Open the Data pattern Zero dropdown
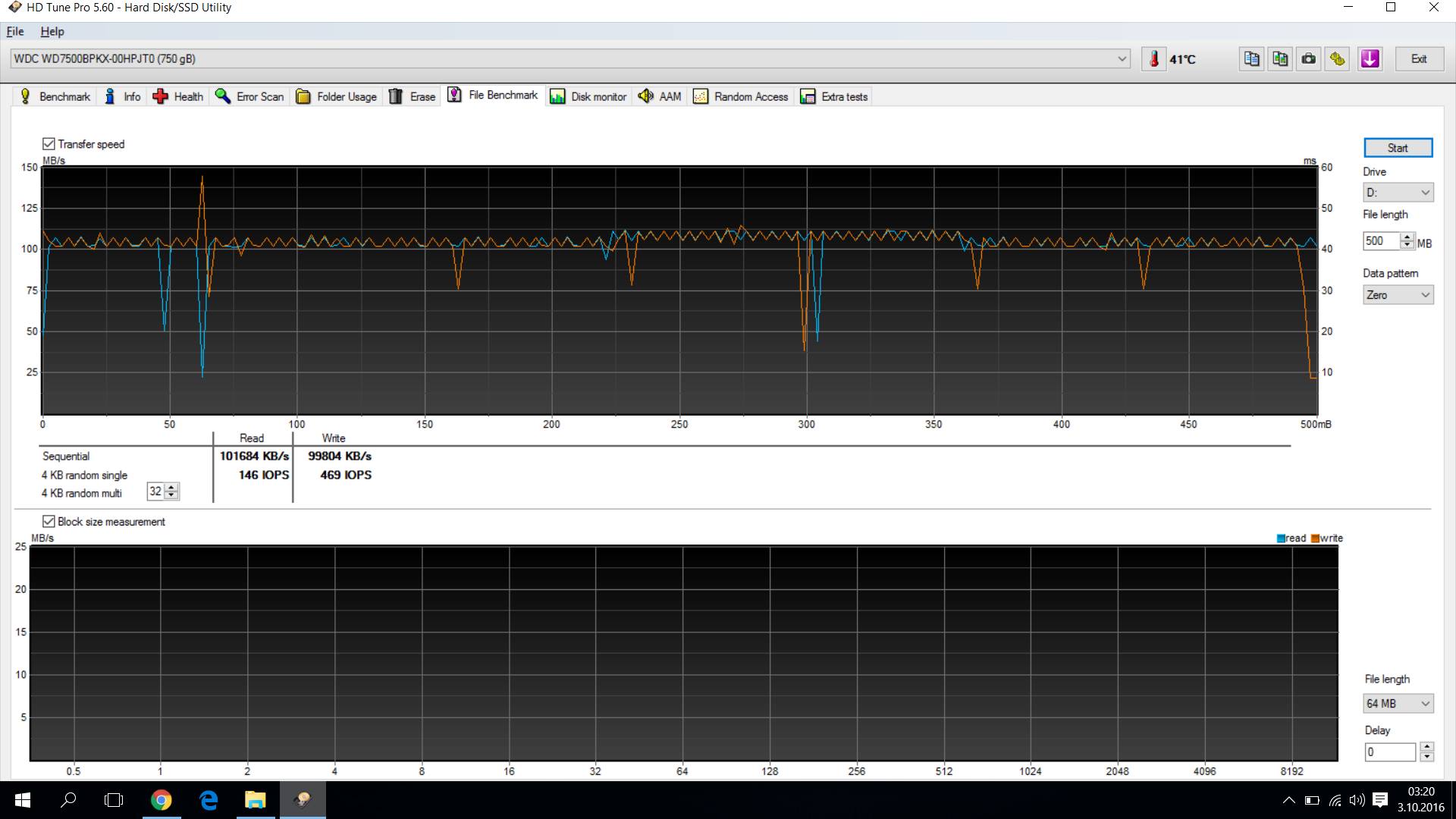Viewport: 1456px width, 819px height. pyautogui.click(x=1398, y=295)
